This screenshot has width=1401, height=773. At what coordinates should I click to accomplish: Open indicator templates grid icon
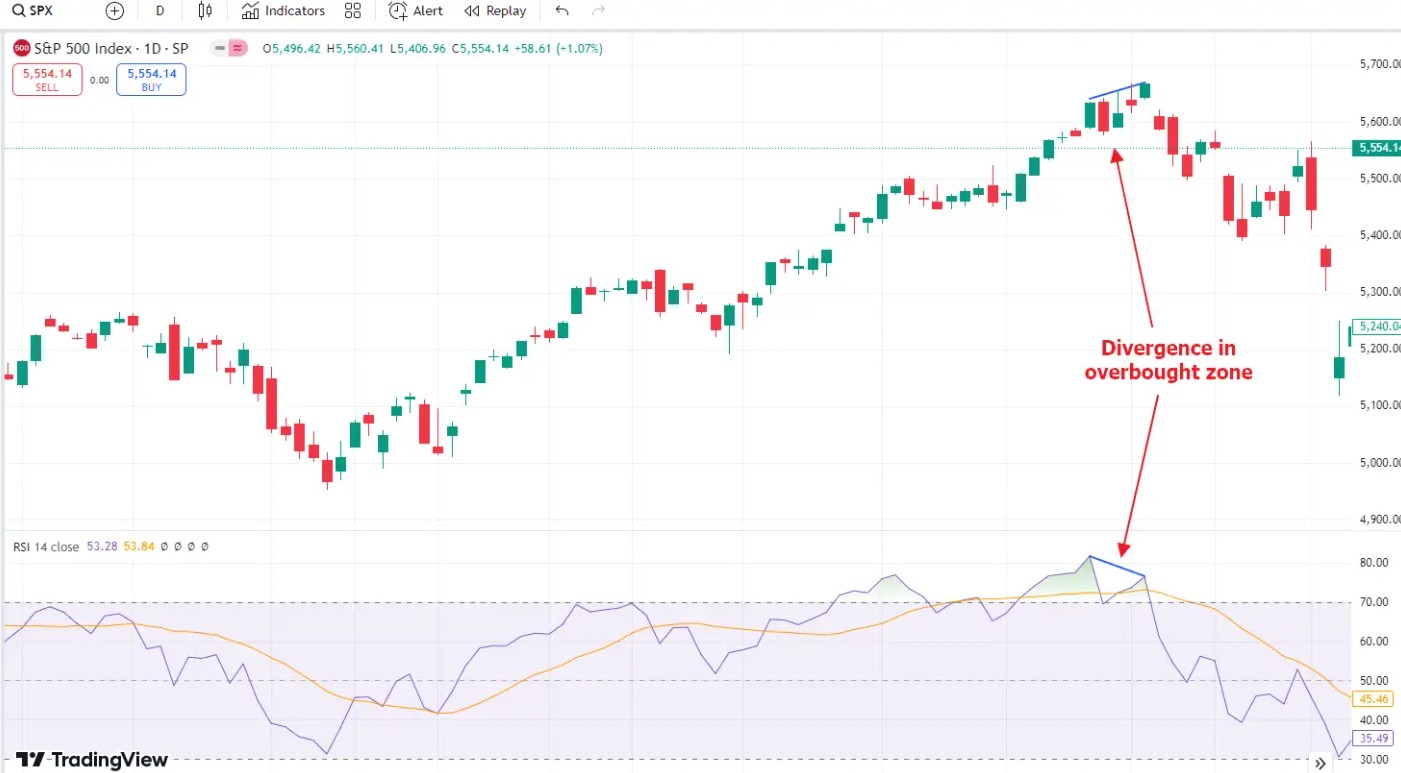352,11
